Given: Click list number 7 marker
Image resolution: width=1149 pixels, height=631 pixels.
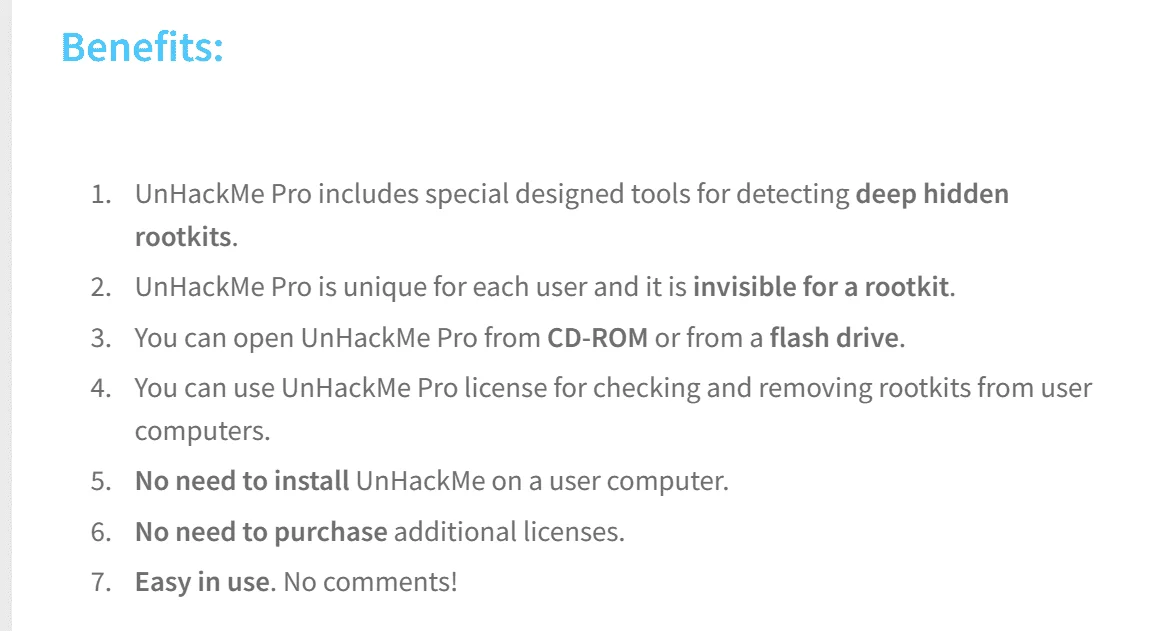Looking at the screenshot, I should click(x=101, y=583).
